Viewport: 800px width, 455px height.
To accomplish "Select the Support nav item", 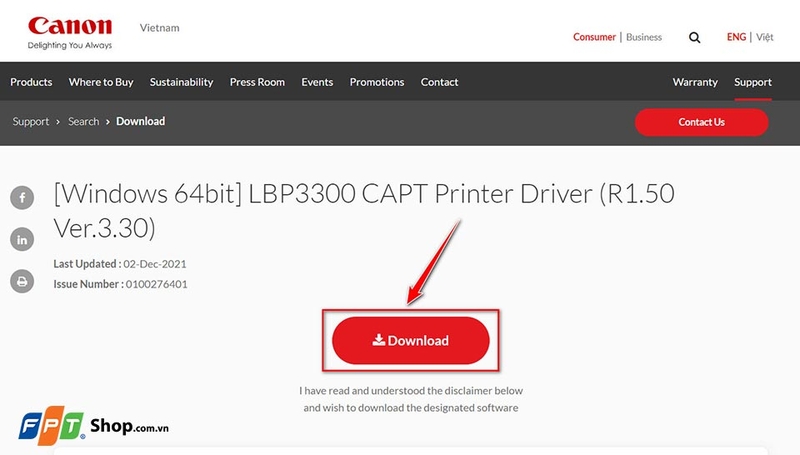I will pos(753,82).
